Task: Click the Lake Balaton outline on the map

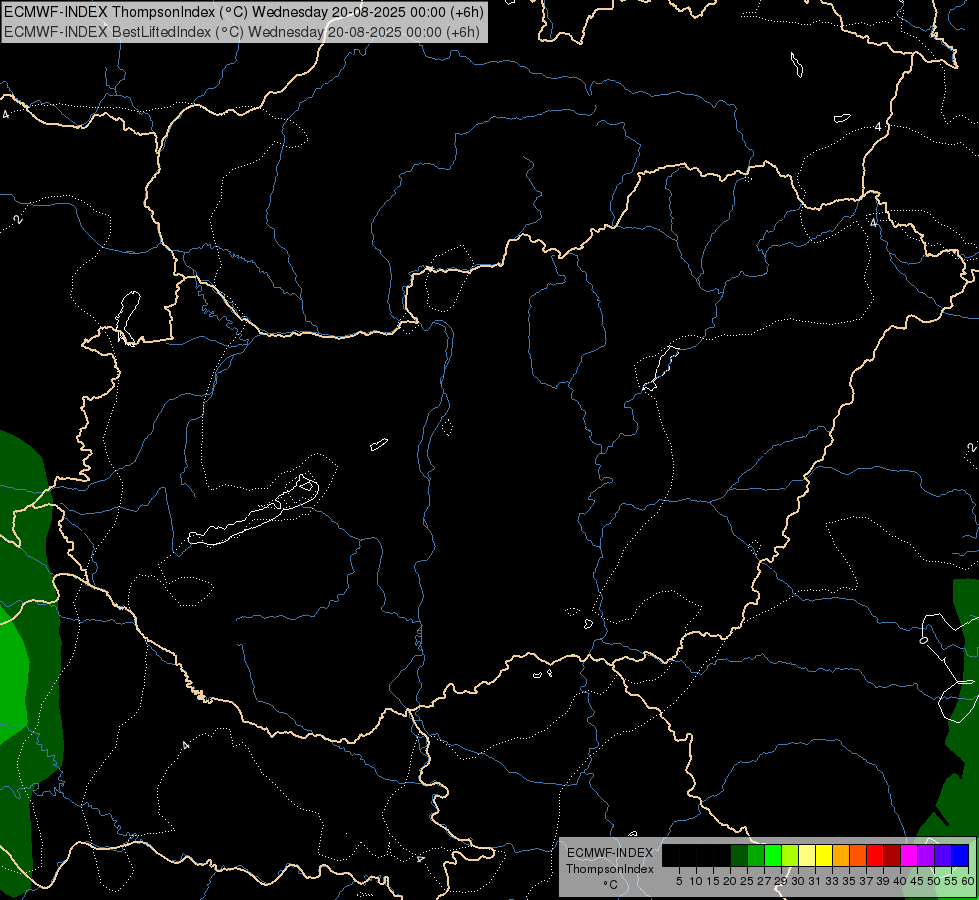Action: tap(253, 510)
